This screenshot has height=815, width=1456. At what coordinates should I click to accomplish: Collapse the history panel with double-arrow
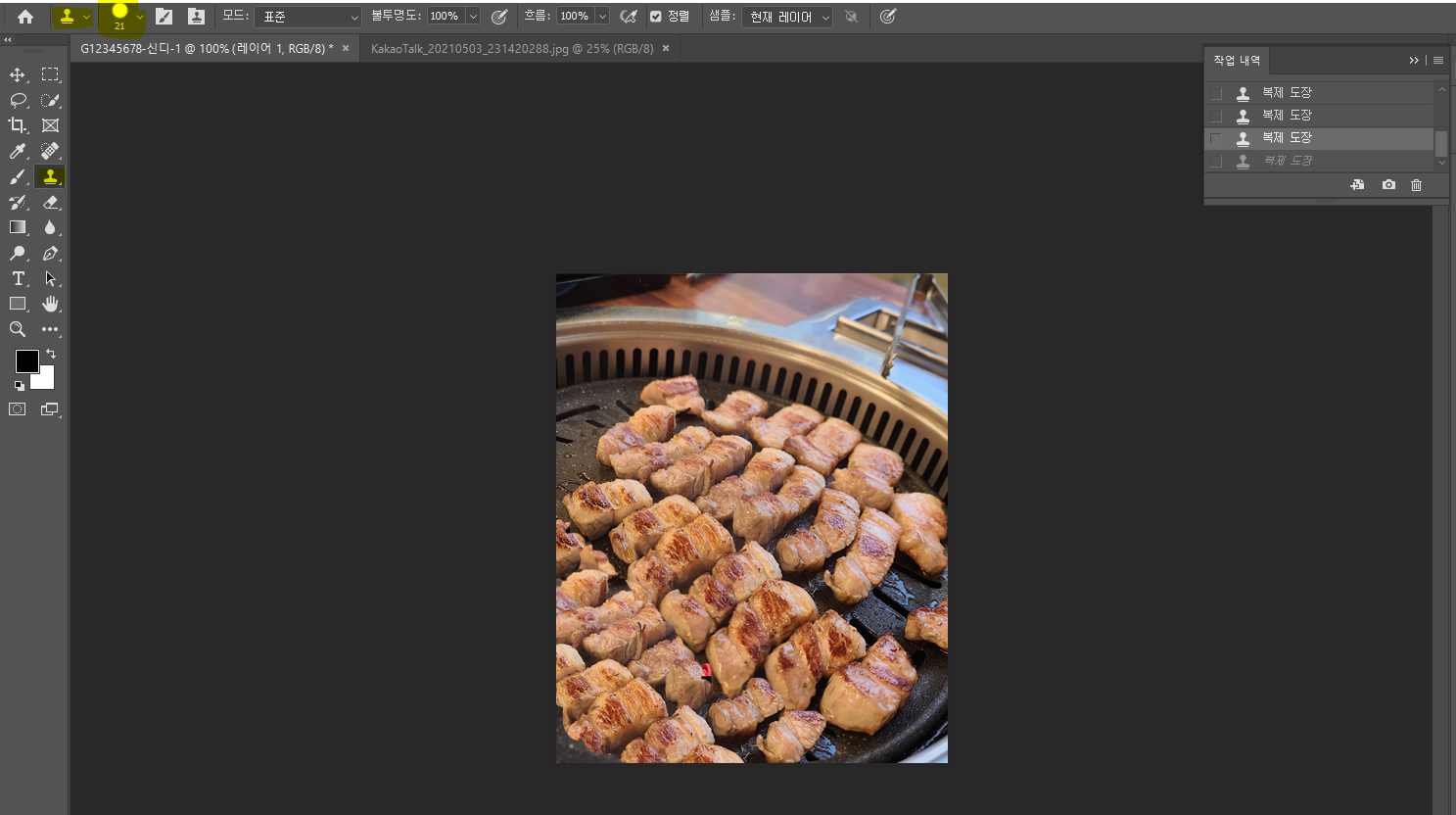click(x=1414, y=61)
